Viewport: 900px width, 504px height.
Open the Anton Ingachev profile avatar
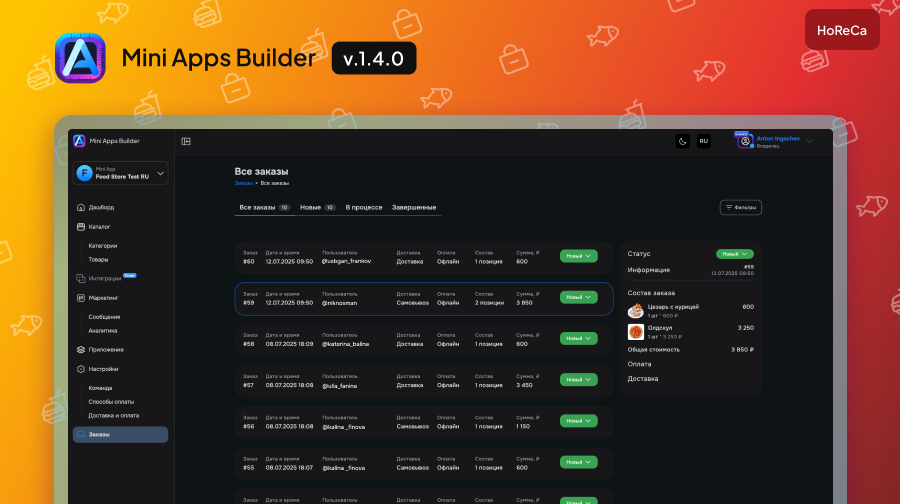pos(744,141)
